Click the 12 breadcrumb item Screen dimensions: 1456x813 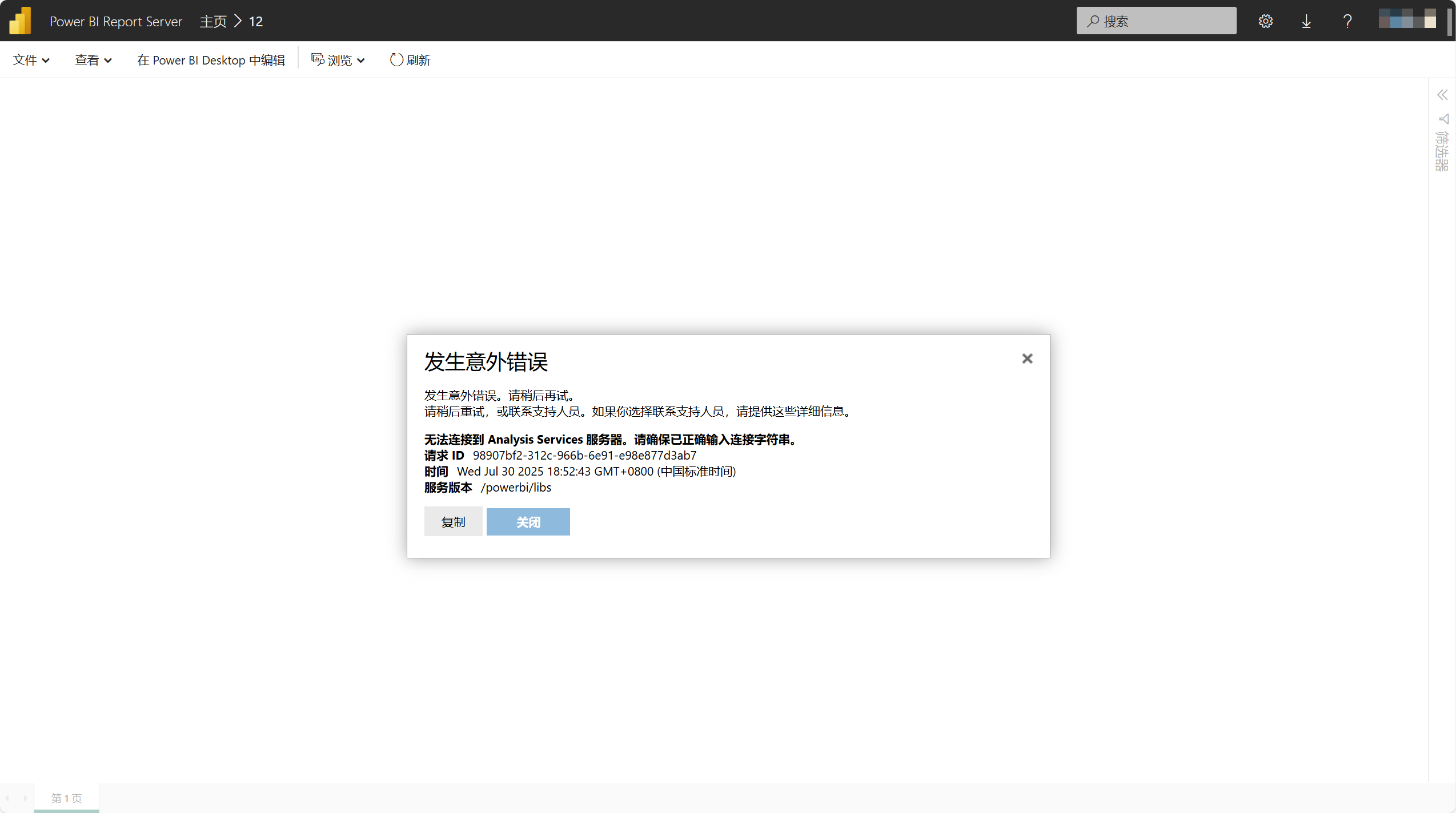pyautogui.click(x=255, y=21)
